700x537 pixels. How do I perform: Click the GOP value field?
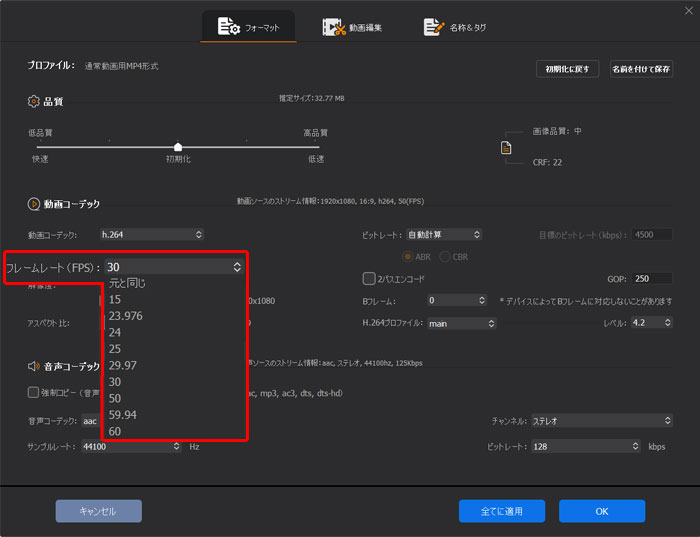(652, 279)
